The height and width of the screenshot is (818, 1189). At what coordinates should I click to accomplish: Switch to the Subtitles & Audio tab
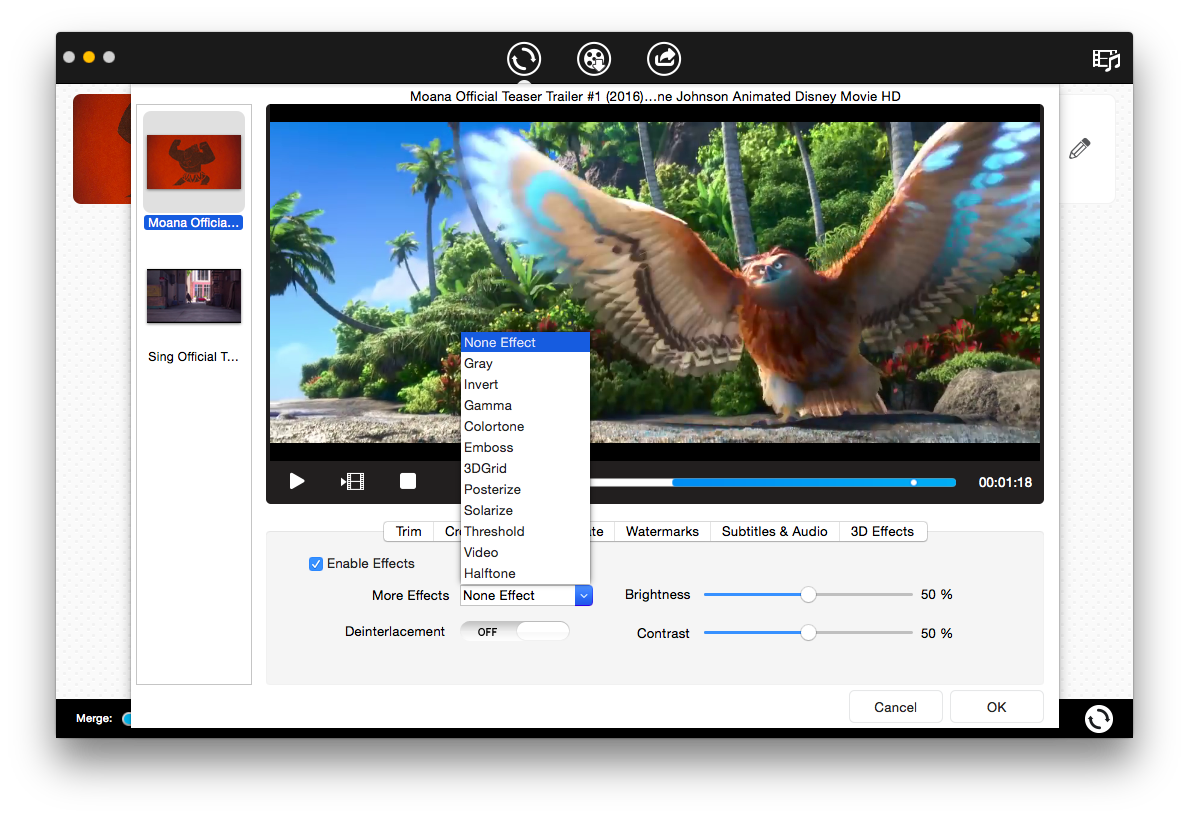point(774,531)
